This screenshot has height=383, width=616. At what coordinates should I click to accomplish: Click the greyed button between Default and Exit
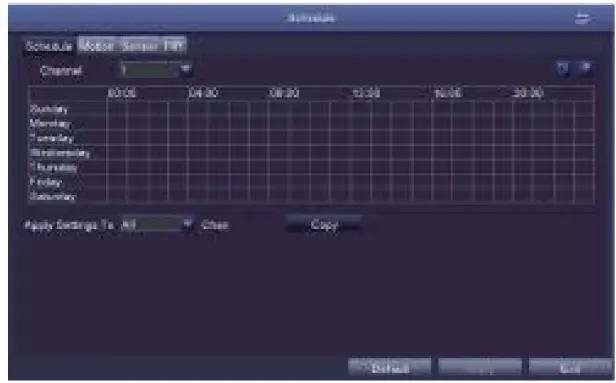tap(480, 368)
